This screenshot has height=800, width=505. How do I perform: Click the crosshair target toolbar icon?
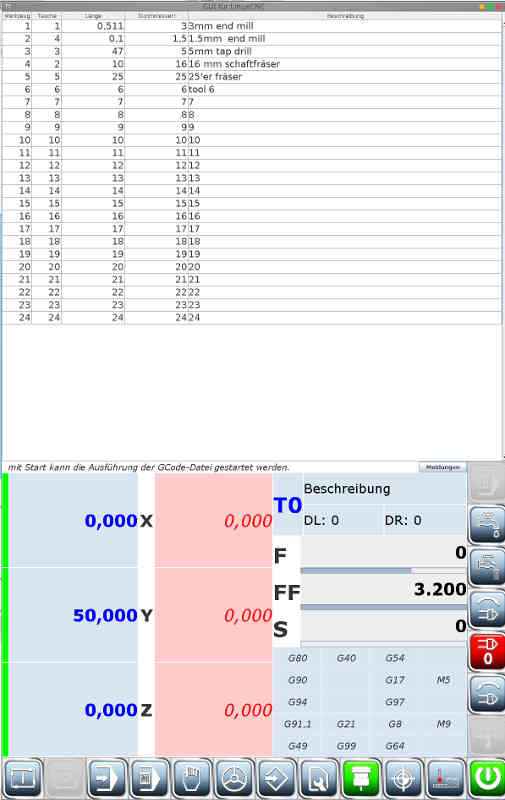[x=403, y=778]
